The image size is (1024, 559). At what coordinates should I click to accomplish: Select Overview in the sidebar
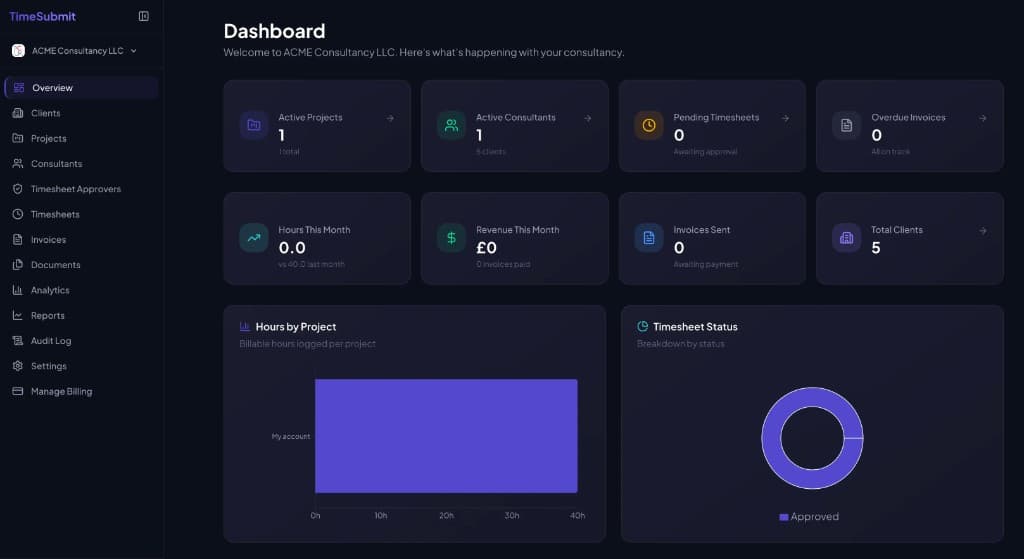pos(81,88)
